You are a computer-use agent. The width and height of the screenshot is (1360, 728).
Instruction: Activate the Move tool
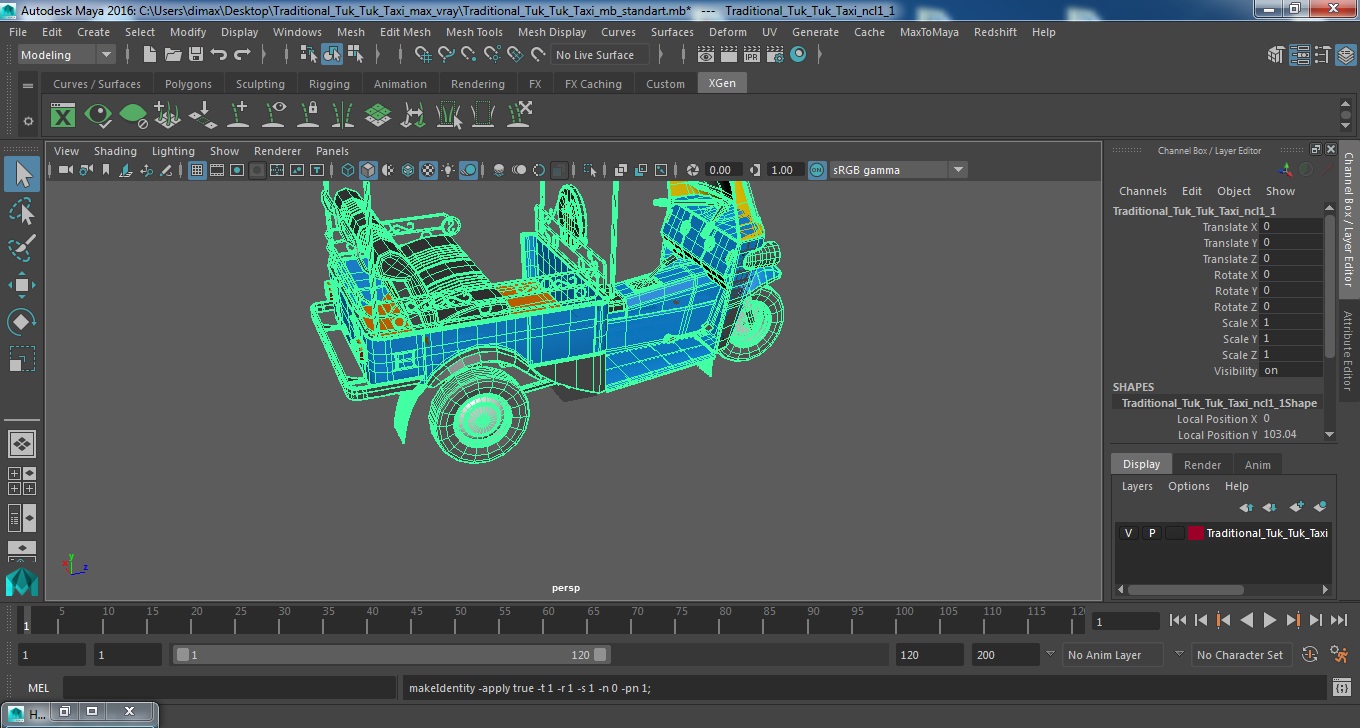point(22,285)
